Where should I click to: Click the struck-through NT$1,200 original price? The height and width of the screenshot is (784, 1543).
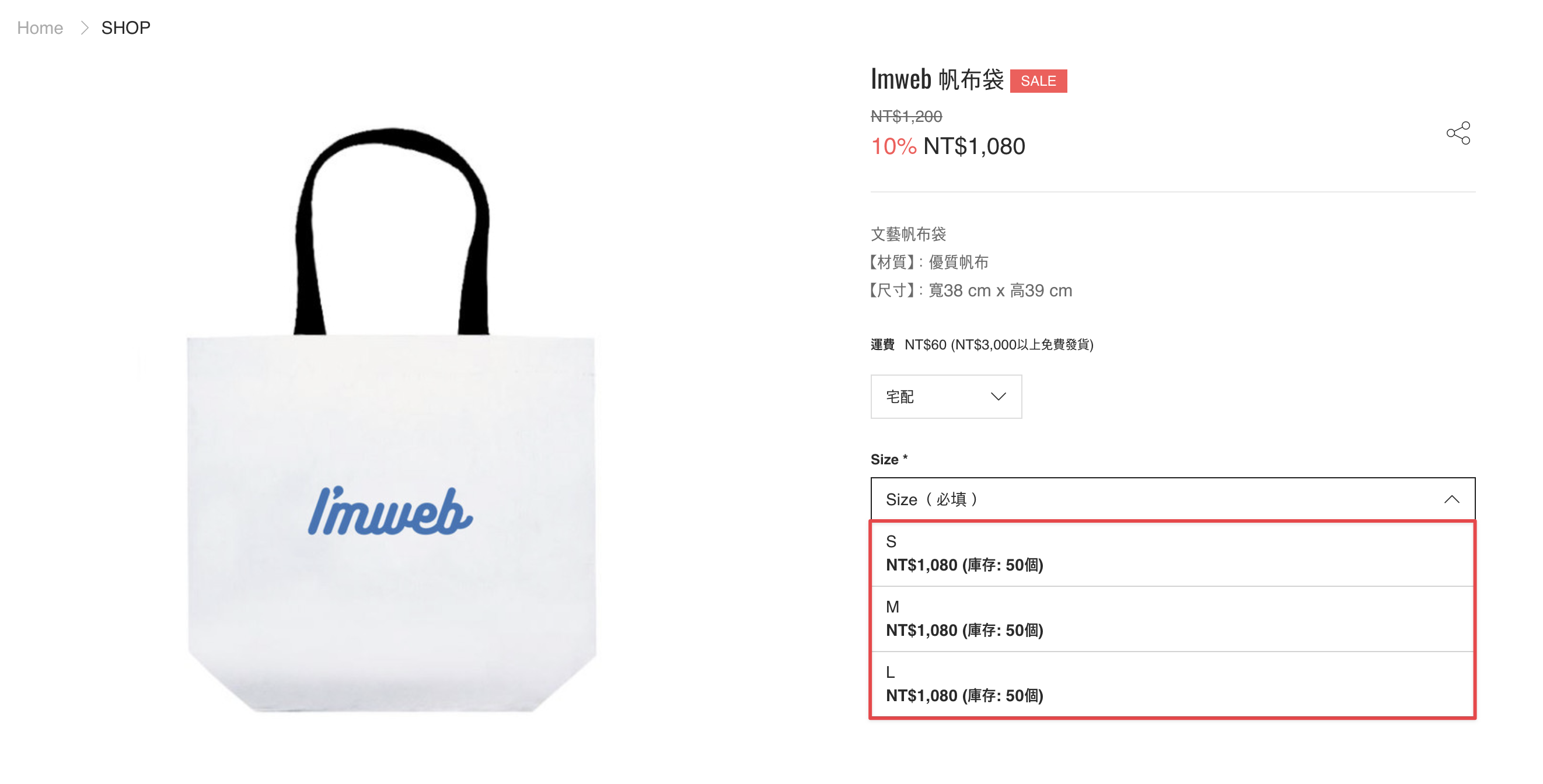point(906,116)
